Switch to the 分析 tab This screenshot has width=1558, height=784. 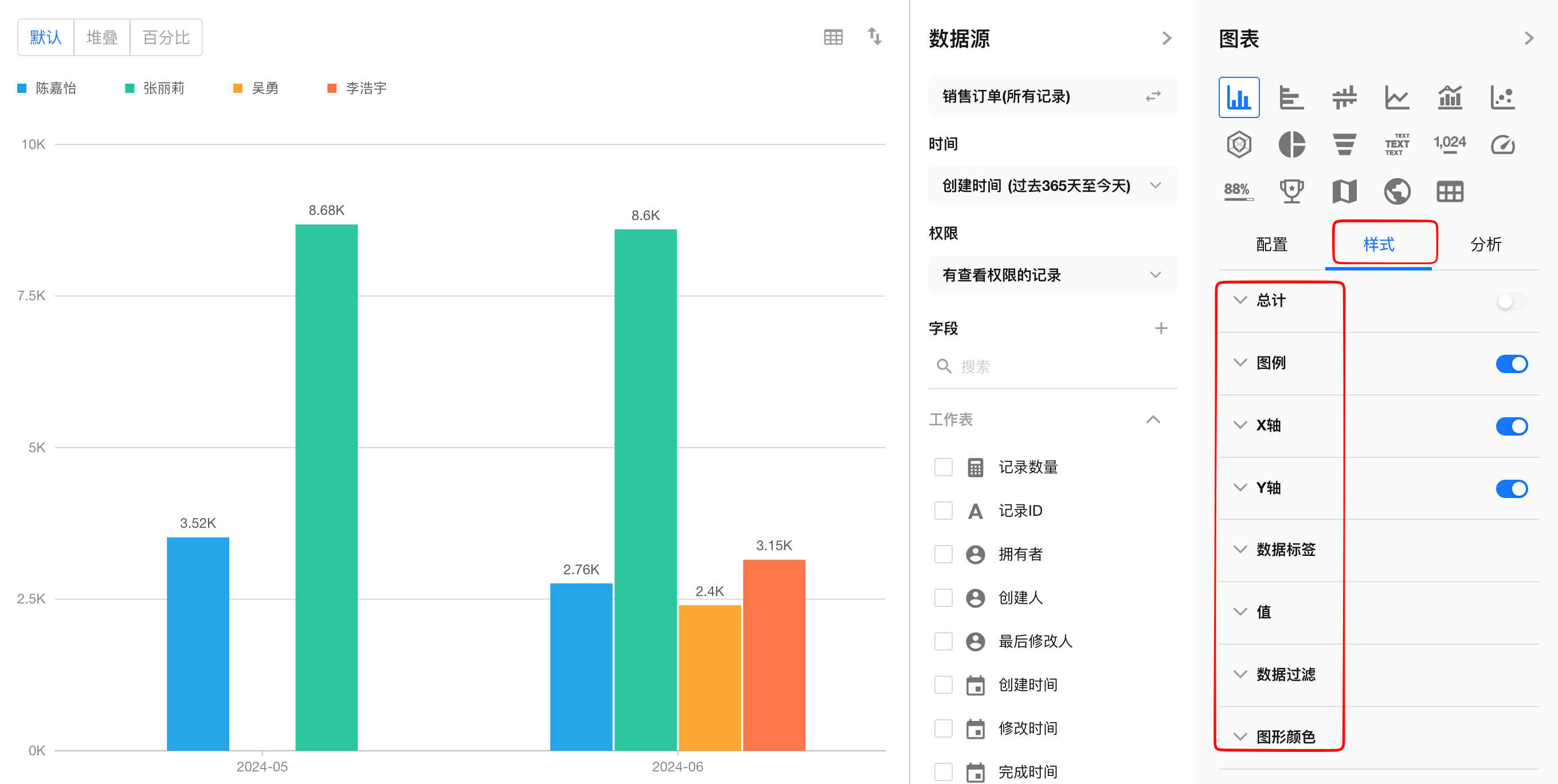click(x=1485, y=244)
